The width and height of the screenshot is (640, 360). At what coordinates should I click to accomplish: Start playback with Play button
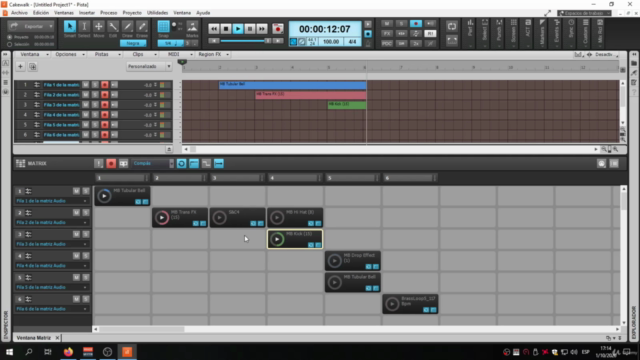[x=238, y=29]
